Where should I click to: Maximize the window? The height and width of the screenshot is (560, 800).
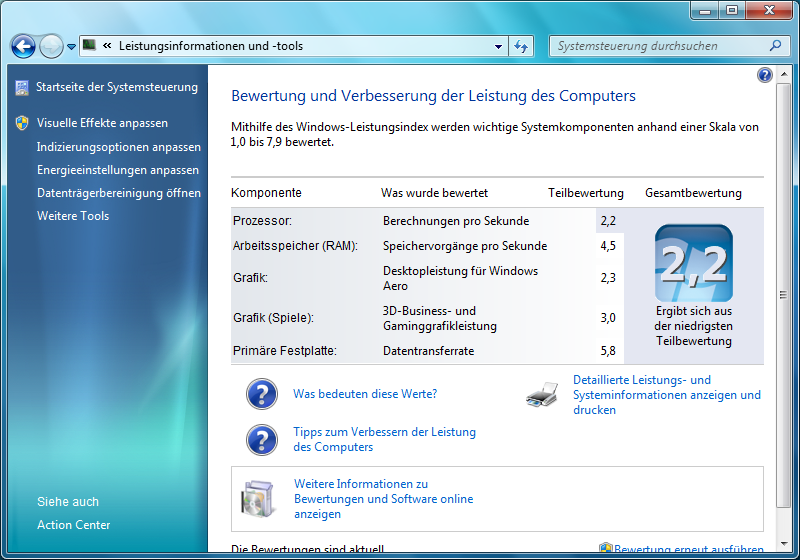click(x=732, y=10)
